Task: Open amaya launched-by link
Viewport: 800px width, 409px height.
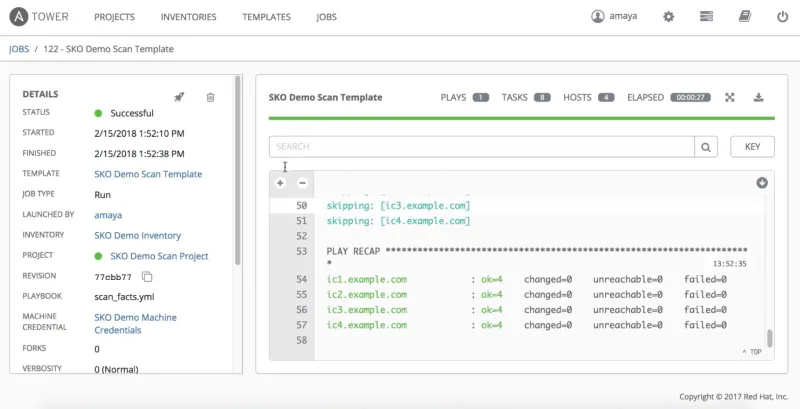Action: point(108,215)
